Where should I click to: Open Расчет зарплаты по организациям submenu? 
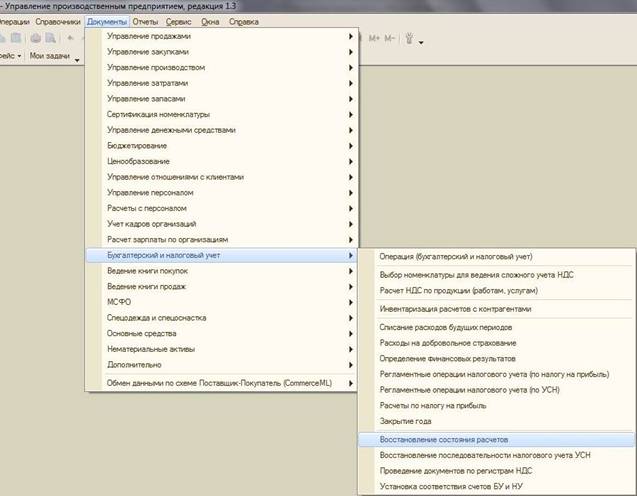click(x=222, y=240)
